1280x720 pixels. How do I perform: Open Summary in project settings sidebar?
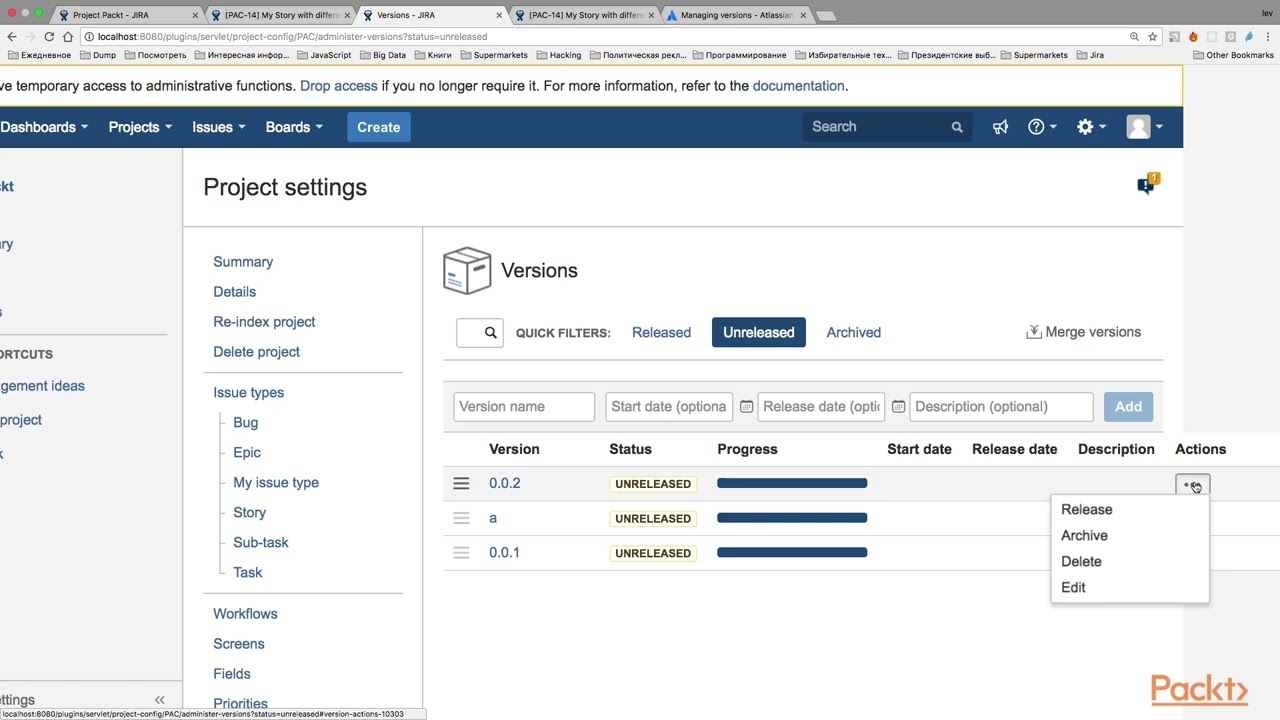243,262
